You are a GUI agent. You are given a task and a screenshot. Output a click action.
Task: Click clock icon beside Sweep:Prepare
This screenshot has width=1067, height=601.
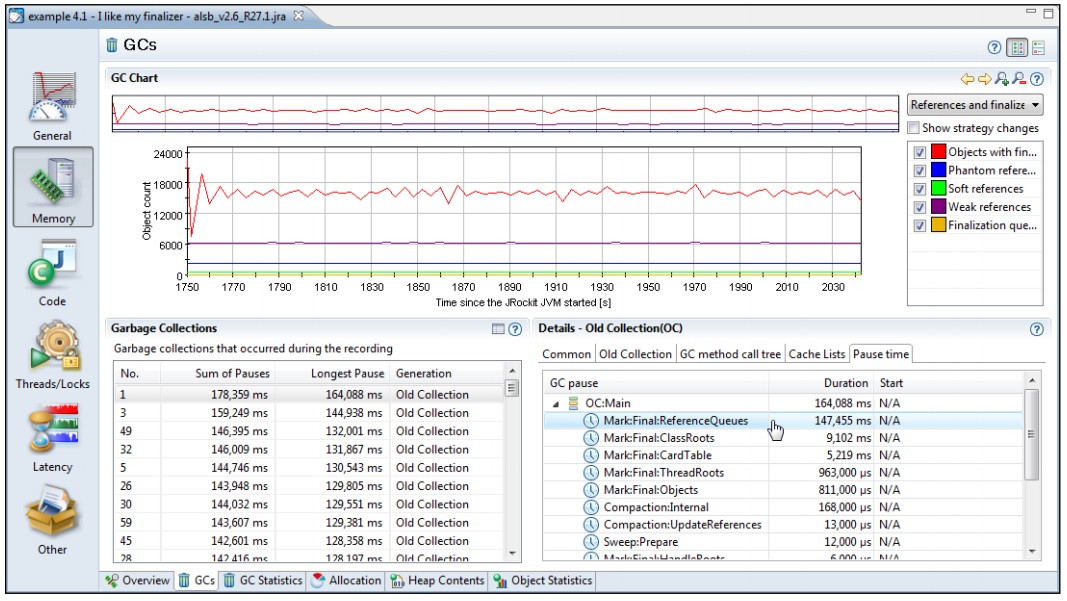pos(591,542)
